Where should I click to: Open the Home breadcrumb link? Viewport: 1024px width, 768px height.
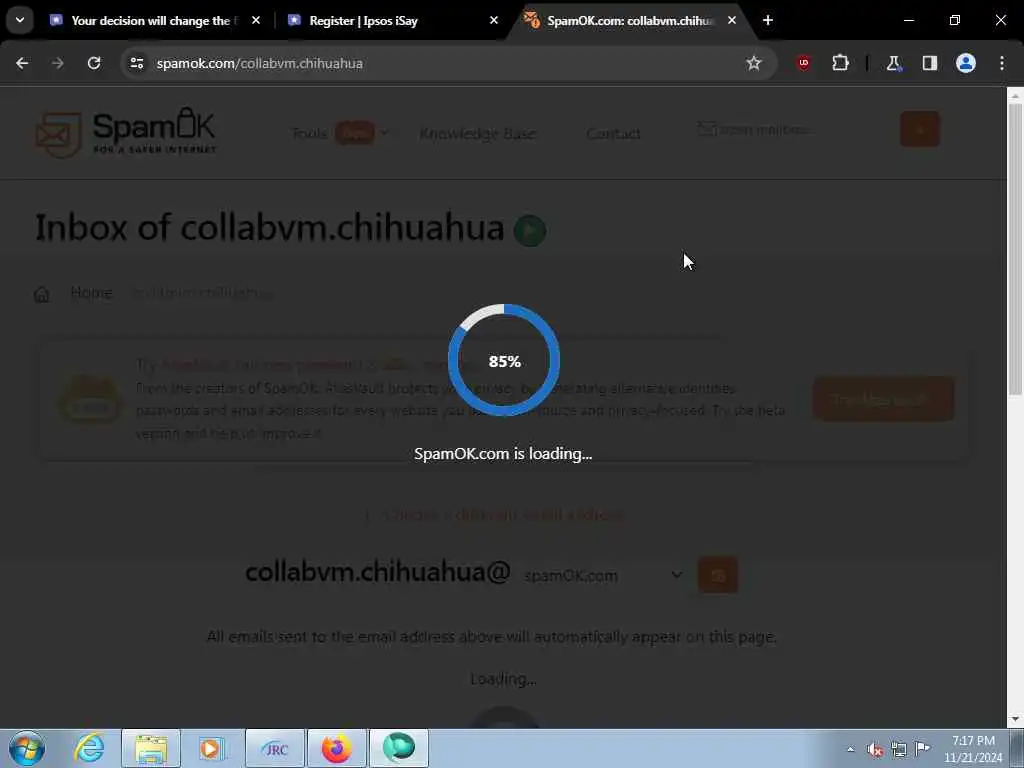[x=91, y=293]
